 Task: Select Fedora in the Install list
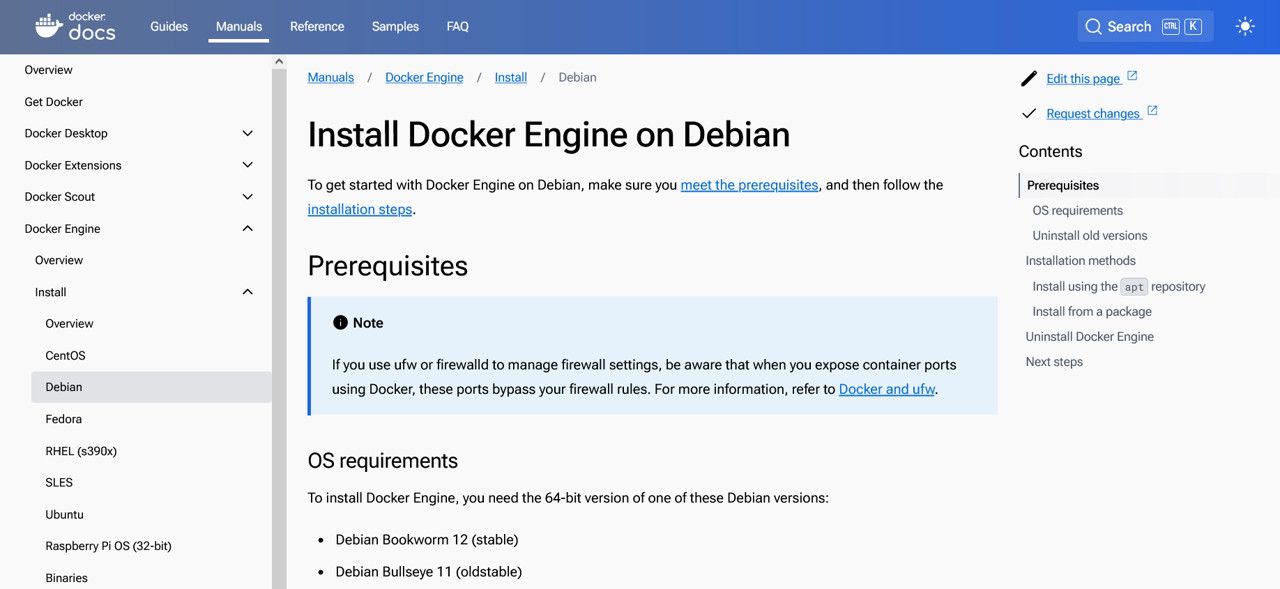[x=64, y=419]
